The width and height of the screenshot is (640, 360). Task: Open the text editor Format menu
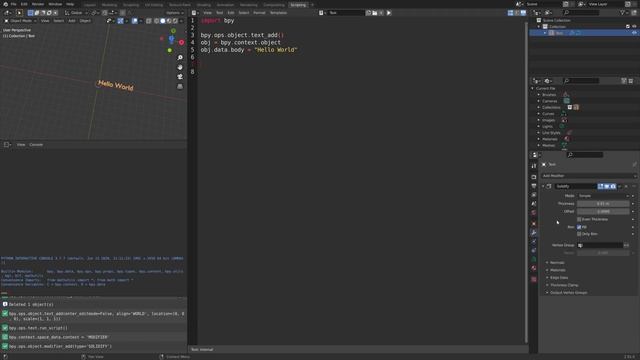pyautogui.click(x=259, y=13)
